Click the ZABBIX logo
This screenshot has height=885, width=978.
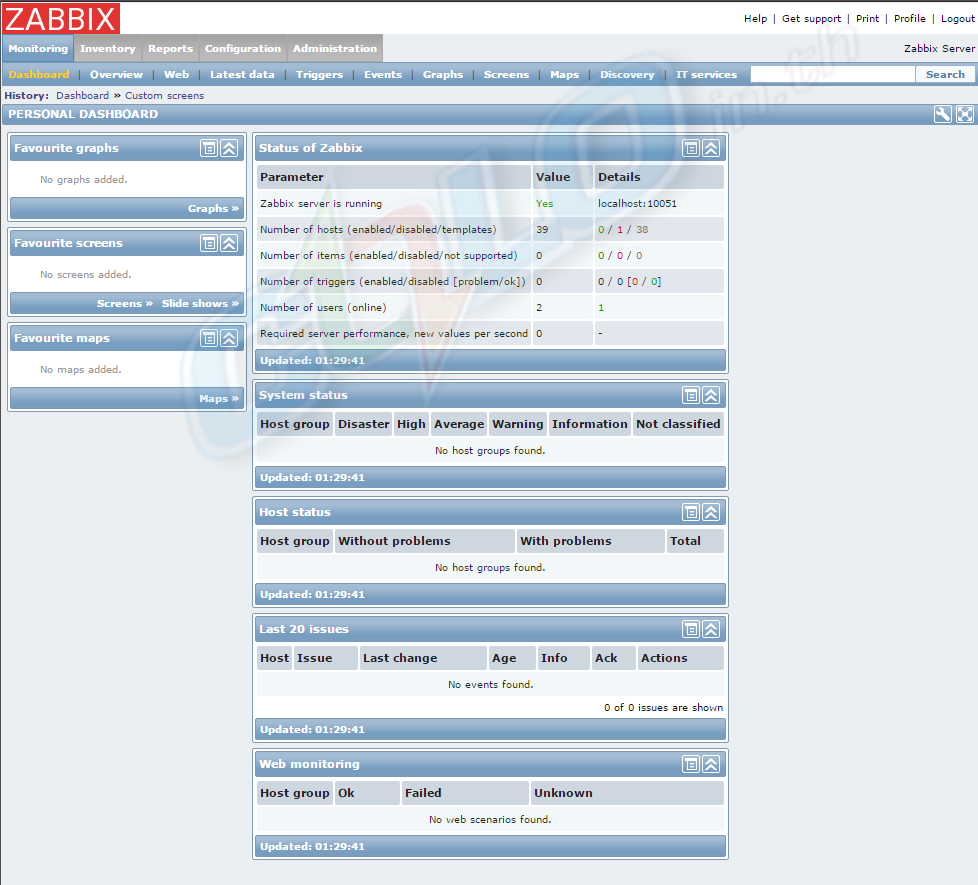click(x=61, y=18)
